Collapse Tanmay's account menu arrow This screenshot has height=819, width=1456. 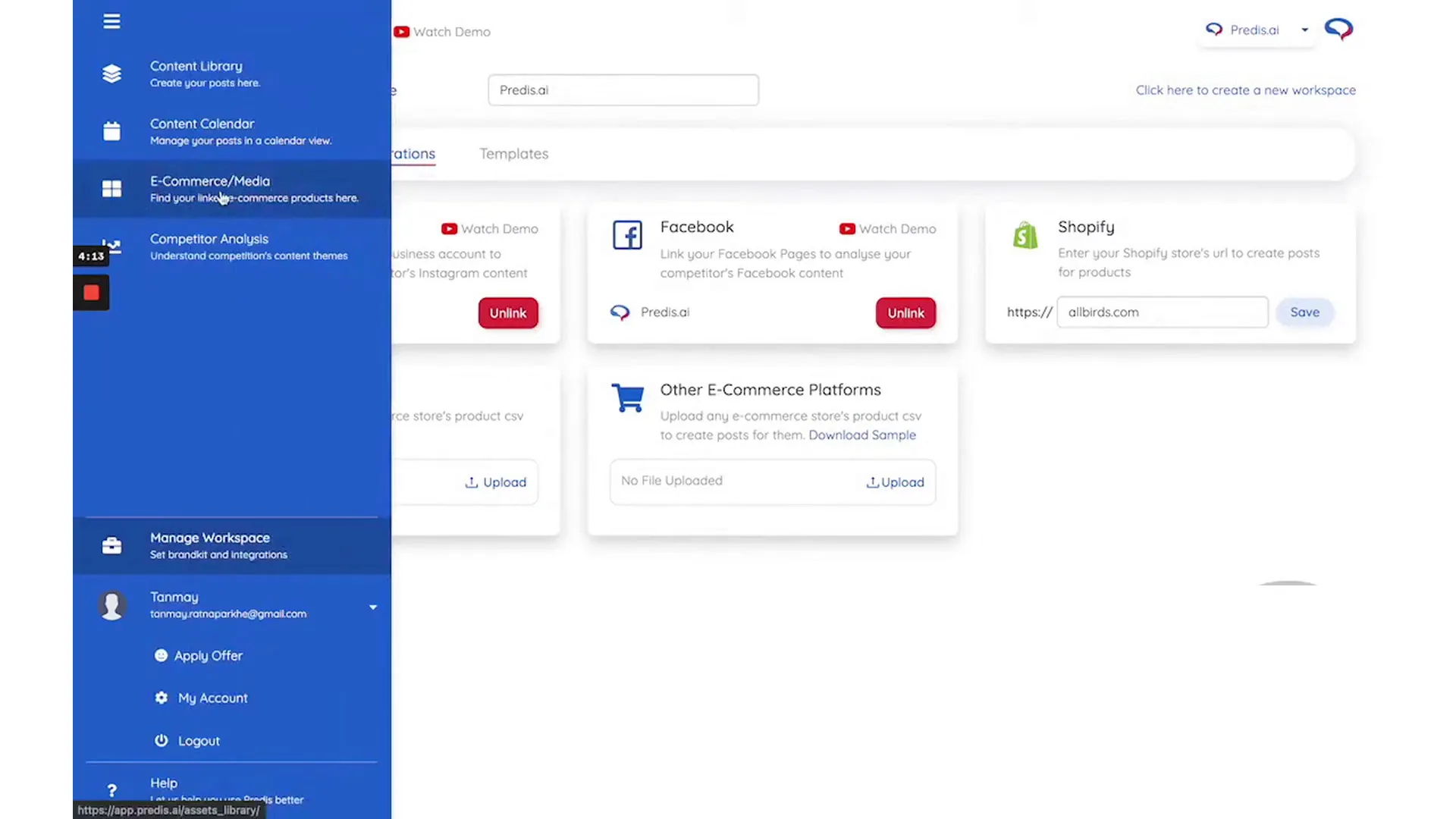click(373, 607)
